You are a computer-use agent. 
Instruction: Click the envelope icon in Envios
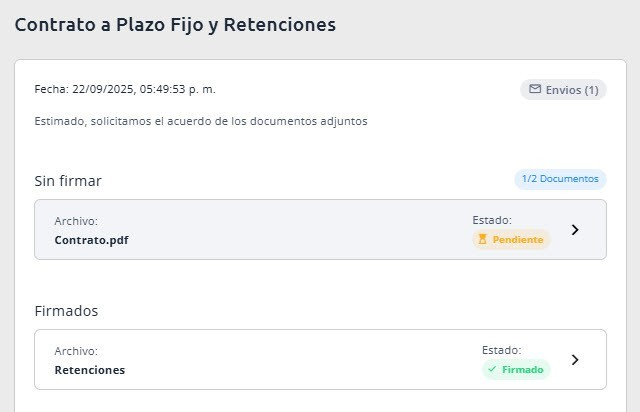(x=535, y=89)
